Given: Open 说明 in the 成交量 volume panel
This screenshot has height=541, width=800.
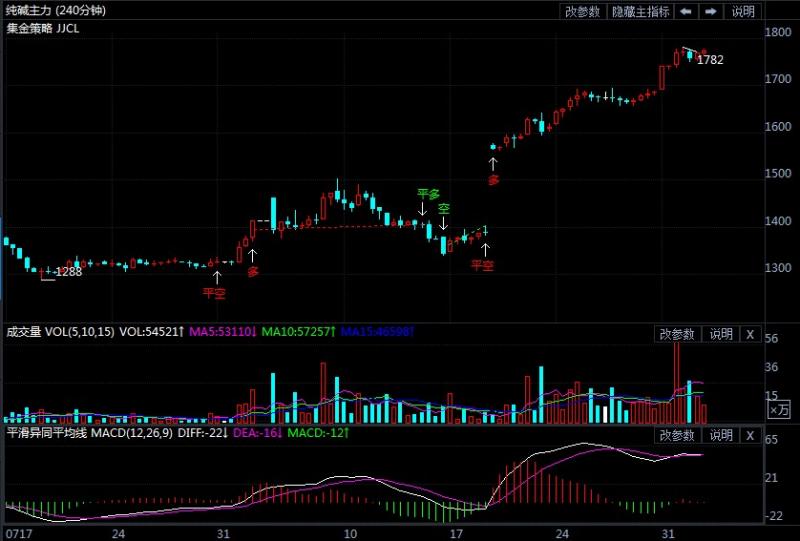Looking at the screenshot, I should pos(720,335).
